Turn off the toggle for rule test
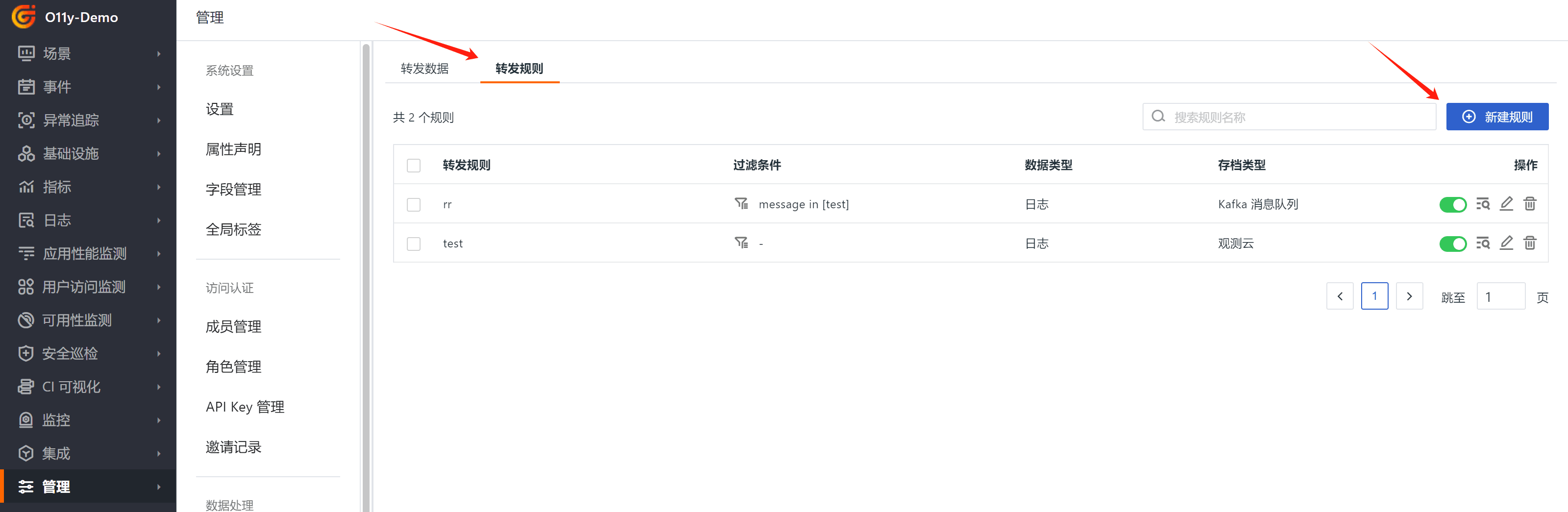The height and width of the screenshot is (512, 1568). click(x=1452, y=244)
